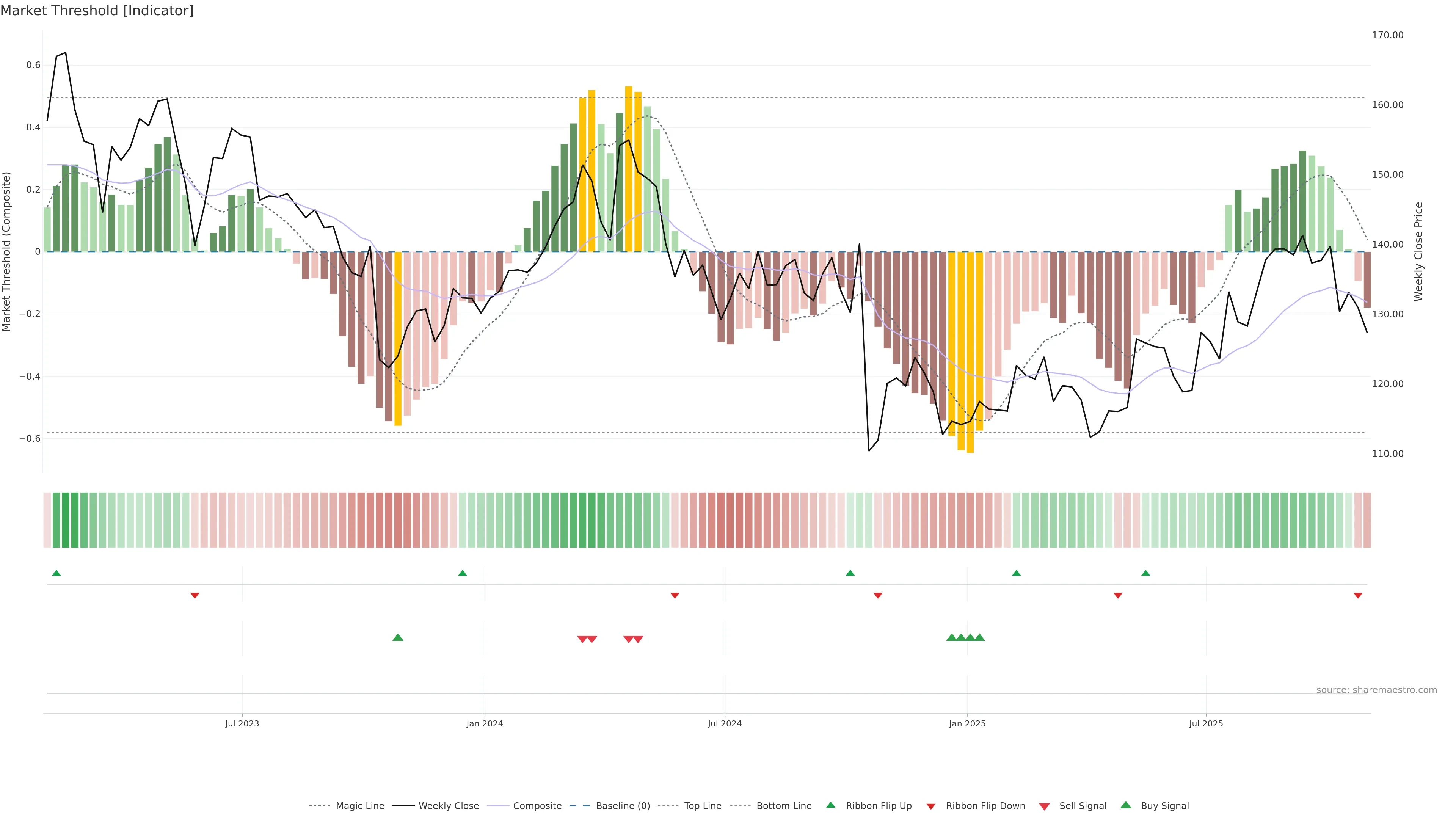Toggle the Bottom Line legend entry
The image size is (1456, 819).
coord(783,806)
